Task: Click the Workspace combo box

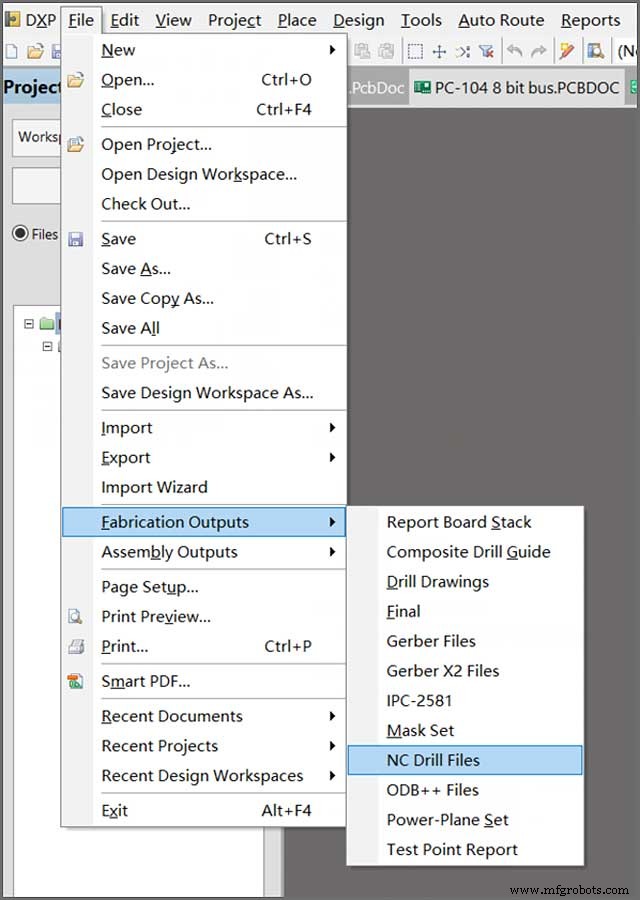Action: click(38, 137)
